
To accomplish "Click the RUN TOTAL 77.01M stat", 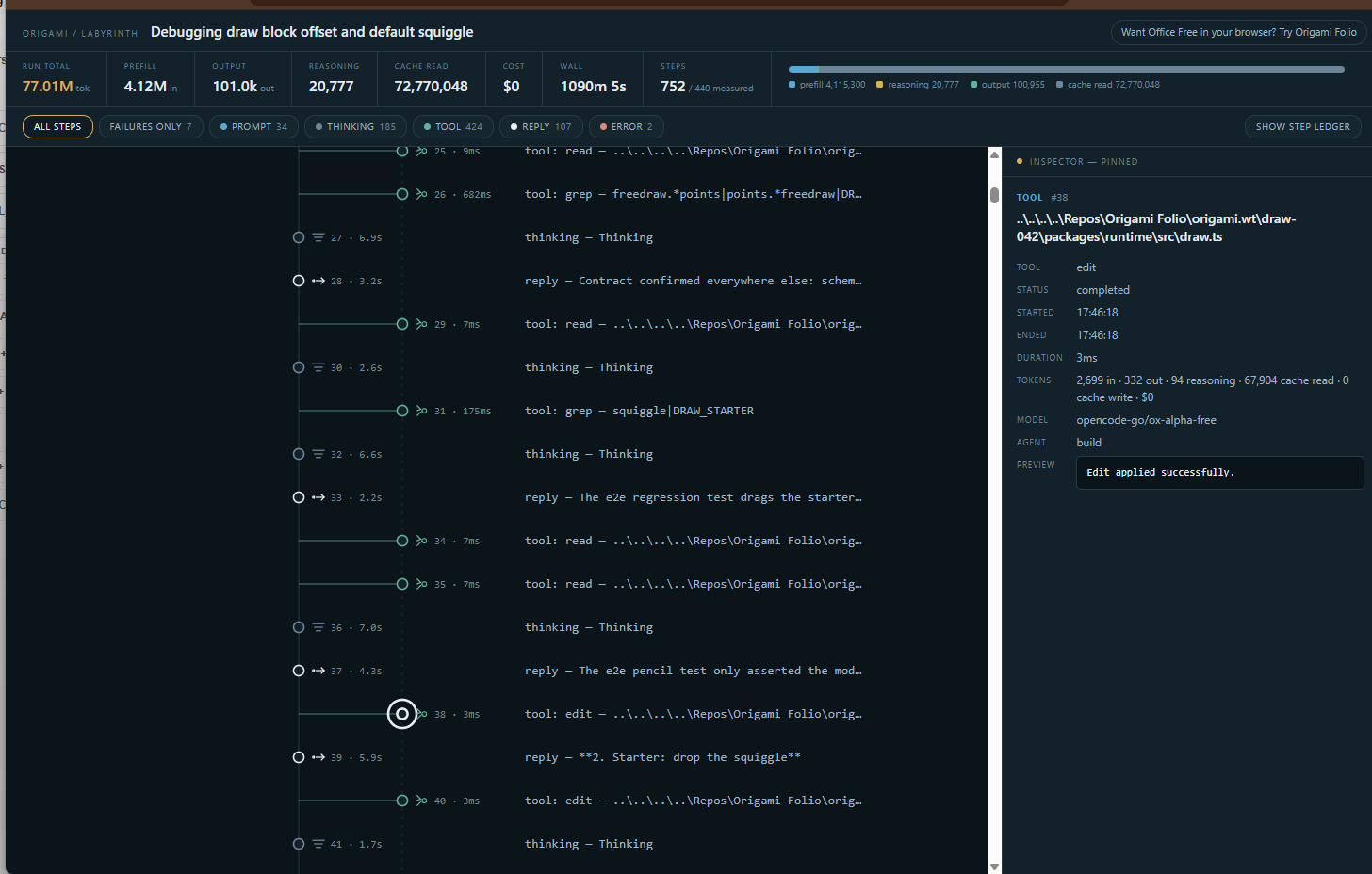I will point(57,79).
